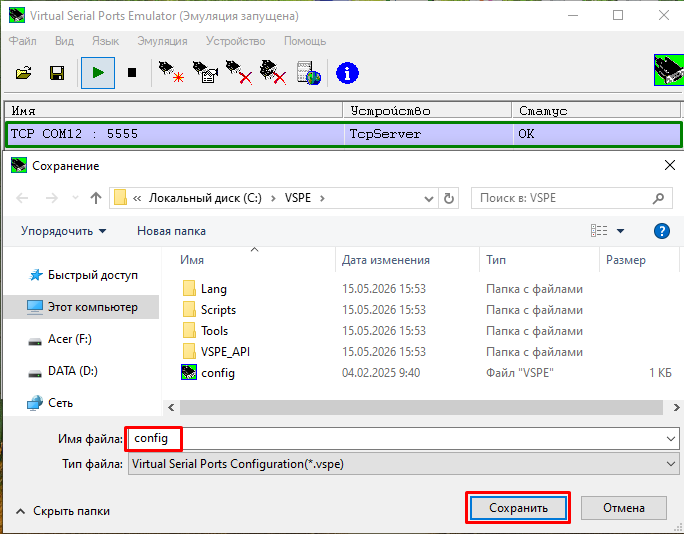Change view layout icon
Viewport: 684px width, 534px height.
coord(599,230)
